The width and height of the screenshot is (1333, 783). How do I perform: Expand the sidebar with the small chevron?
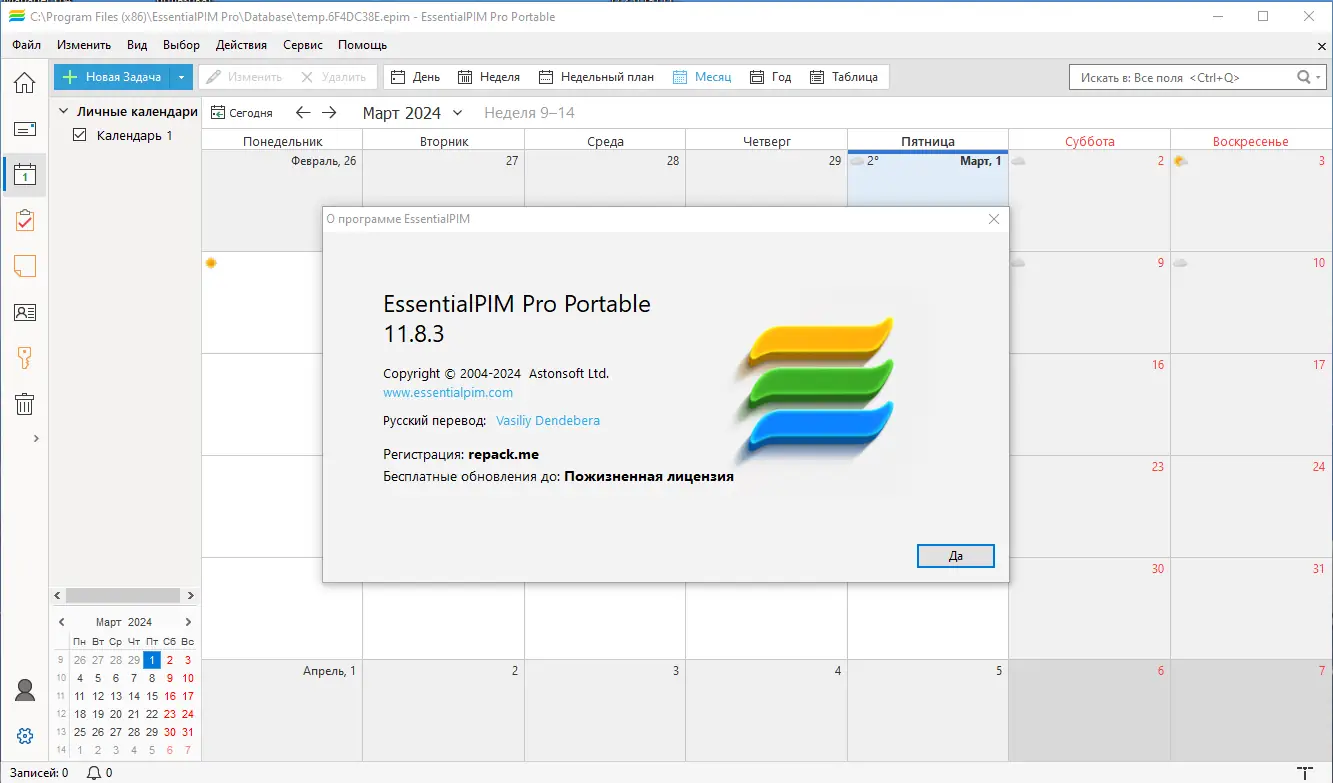pyautogui.click(x=36, y=438)
